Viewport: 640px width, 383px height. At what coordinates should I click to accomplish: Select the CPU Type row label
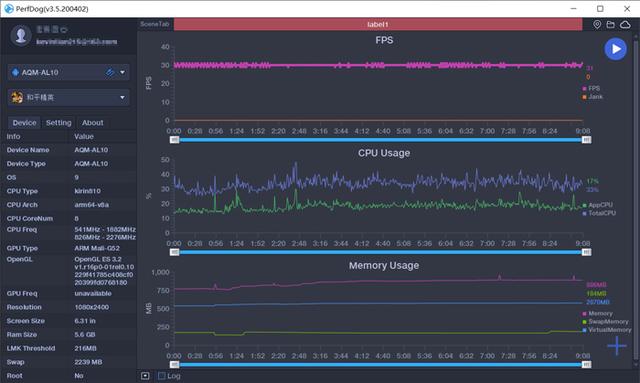point(22,191)
